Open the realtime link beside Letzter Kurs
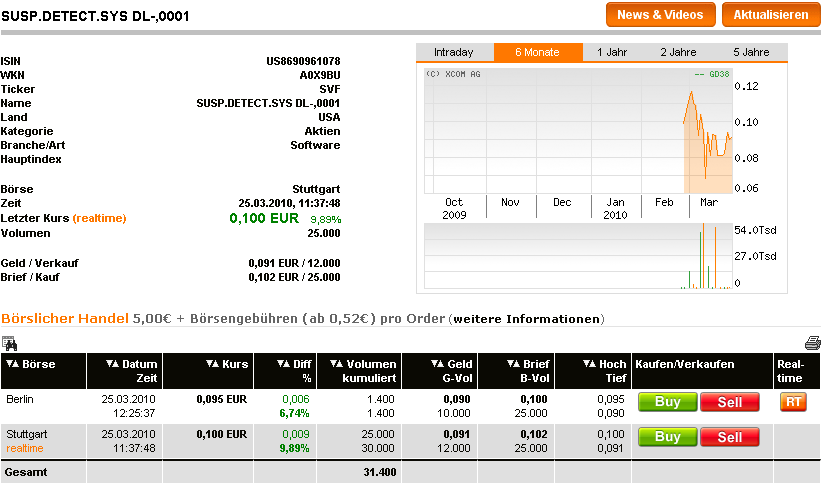The width and height of the screenshot is (823, 489). (x=100, y=218)
